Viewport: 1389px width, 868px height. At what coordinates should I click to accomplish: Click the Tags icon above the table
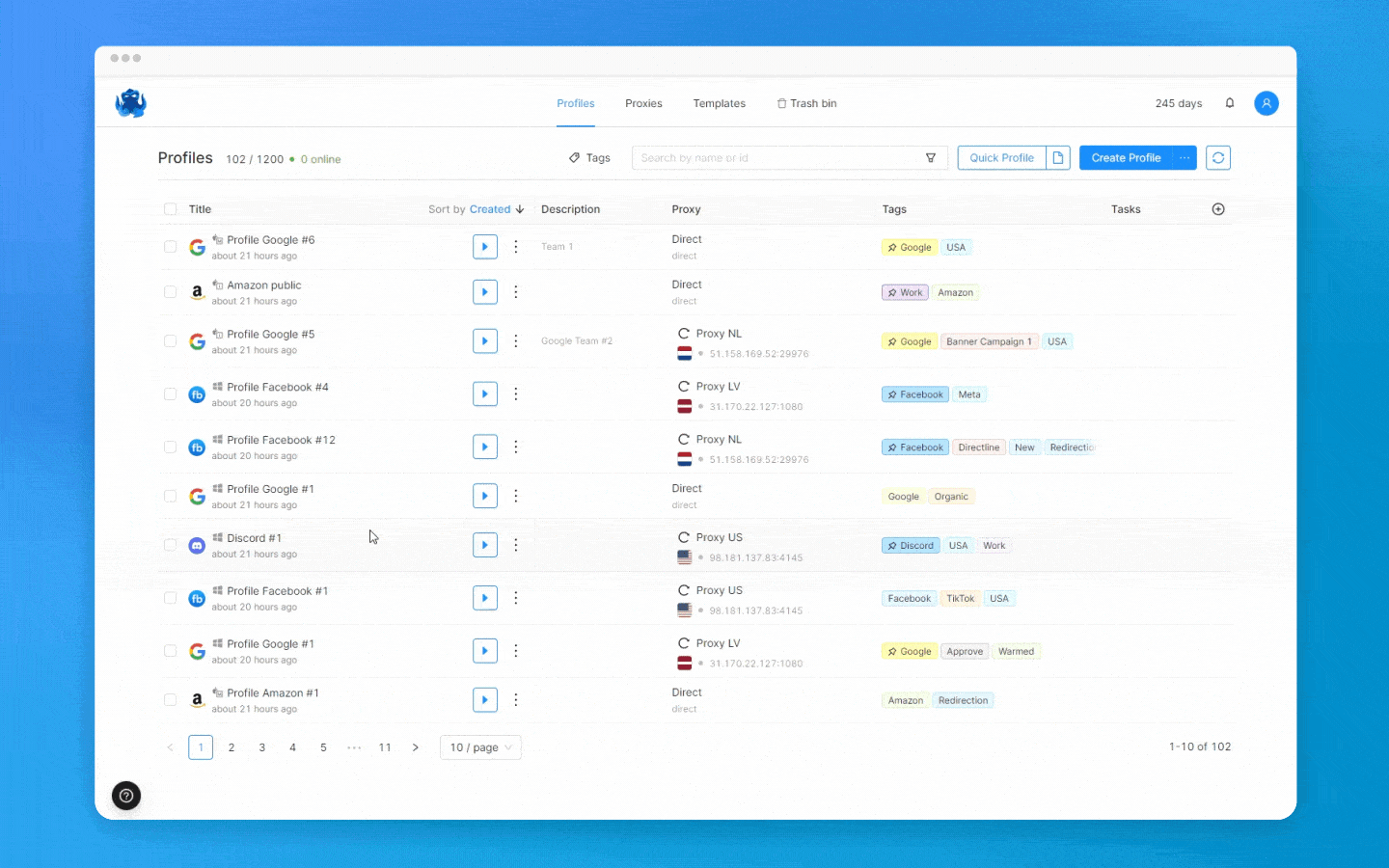[575, 157]
